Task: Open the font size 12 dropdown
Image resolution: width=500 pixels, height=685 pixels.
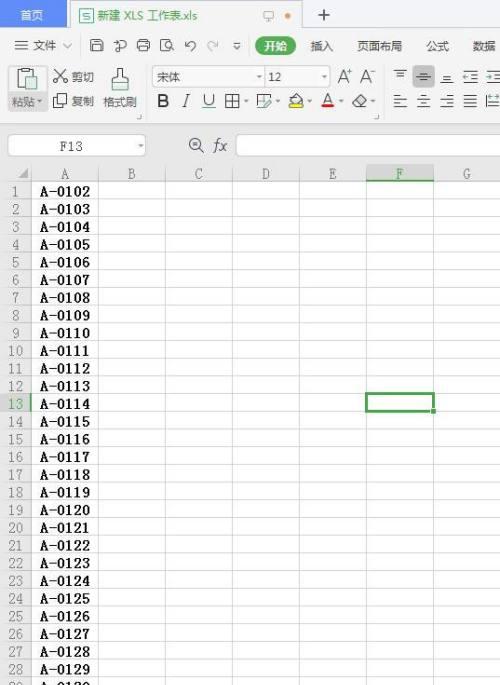Action: (324, 77)
